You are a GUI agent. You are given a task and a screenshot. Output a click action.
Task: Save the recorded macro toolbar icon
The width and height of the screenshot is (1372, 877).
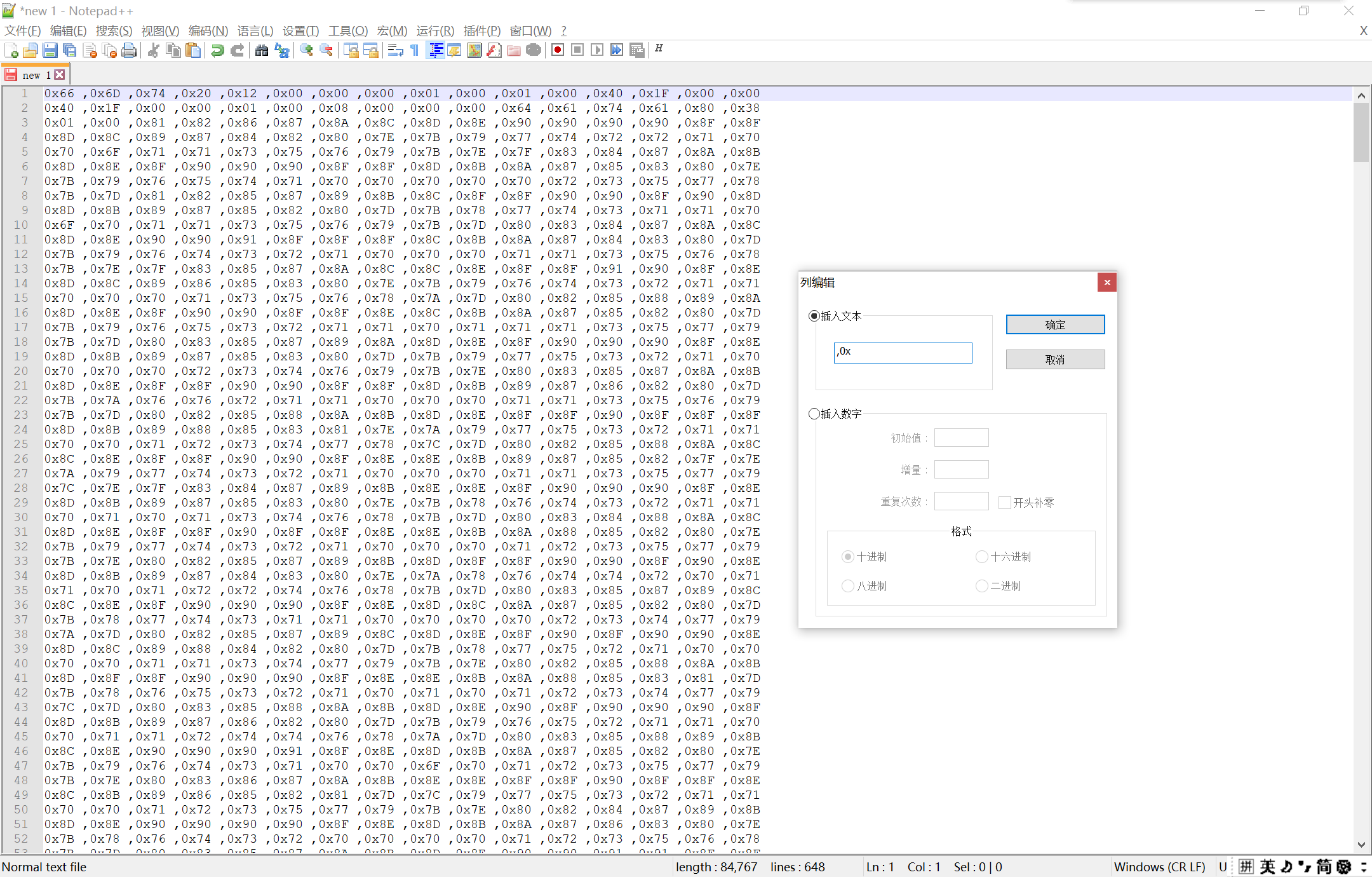(636, 50)
